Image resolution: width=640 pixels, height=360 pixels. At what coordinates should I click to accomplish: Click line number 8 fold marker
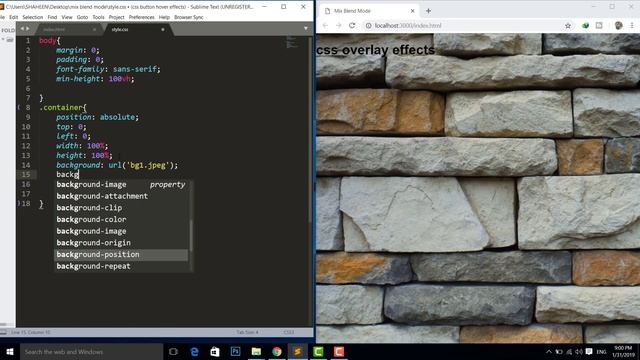[x=19, y=107]
